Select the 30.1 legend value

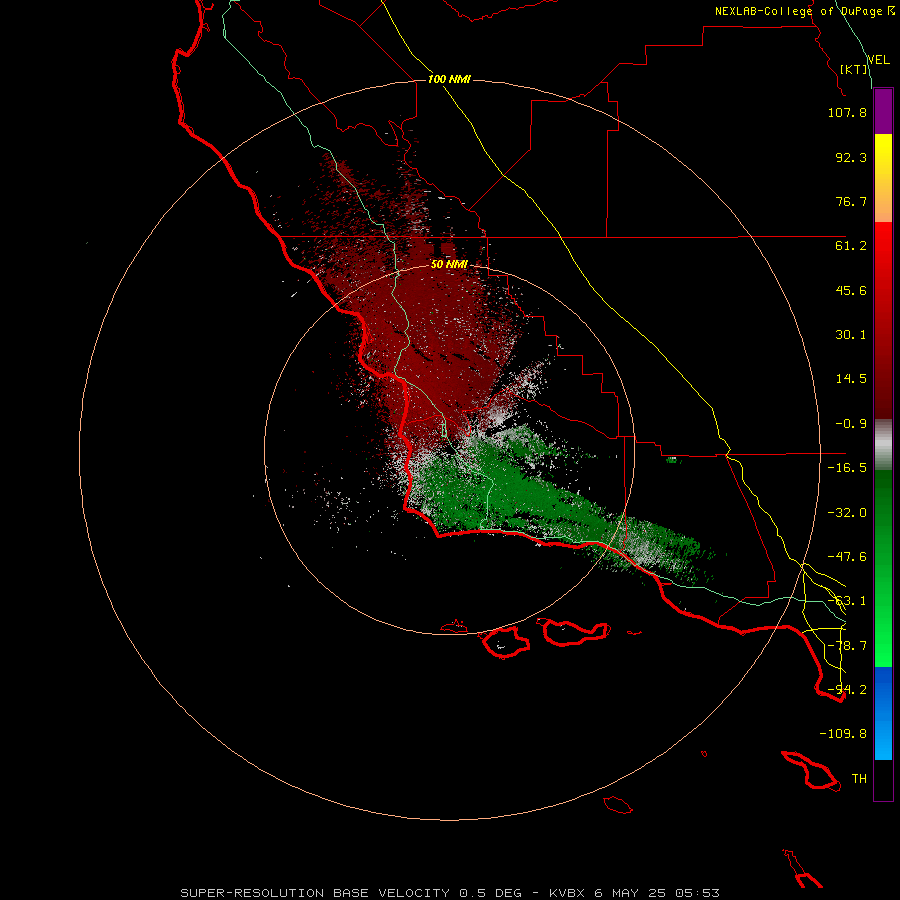(851, 335)
